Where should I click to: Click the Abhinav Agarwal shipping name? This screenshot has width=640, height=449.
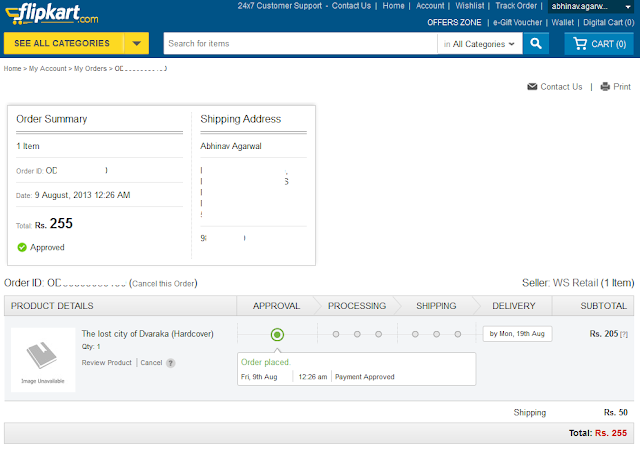[x=231, y=146]
